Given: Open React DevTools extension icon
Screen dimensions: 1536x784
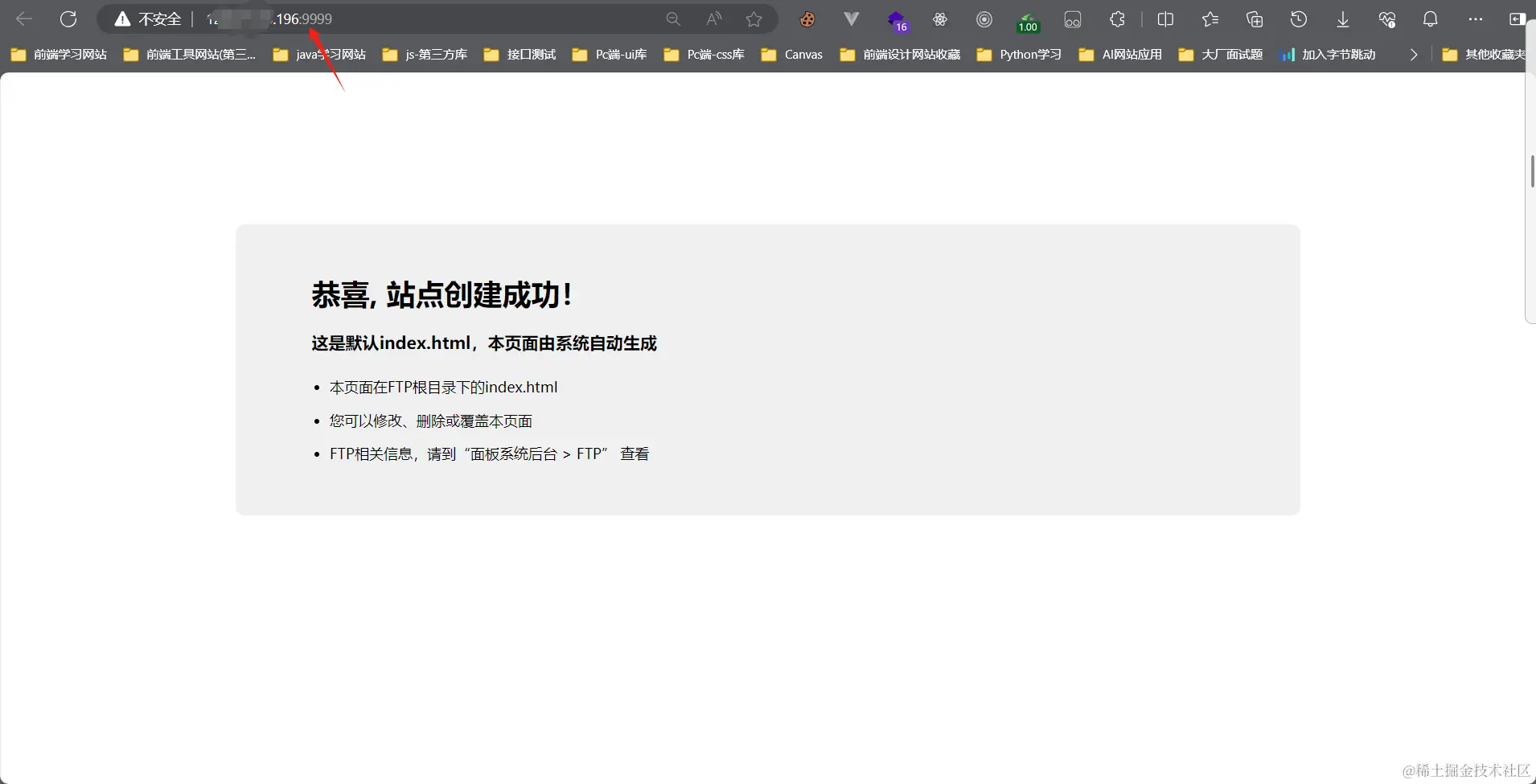Looking at the screenshot, I should pos(941,19).
